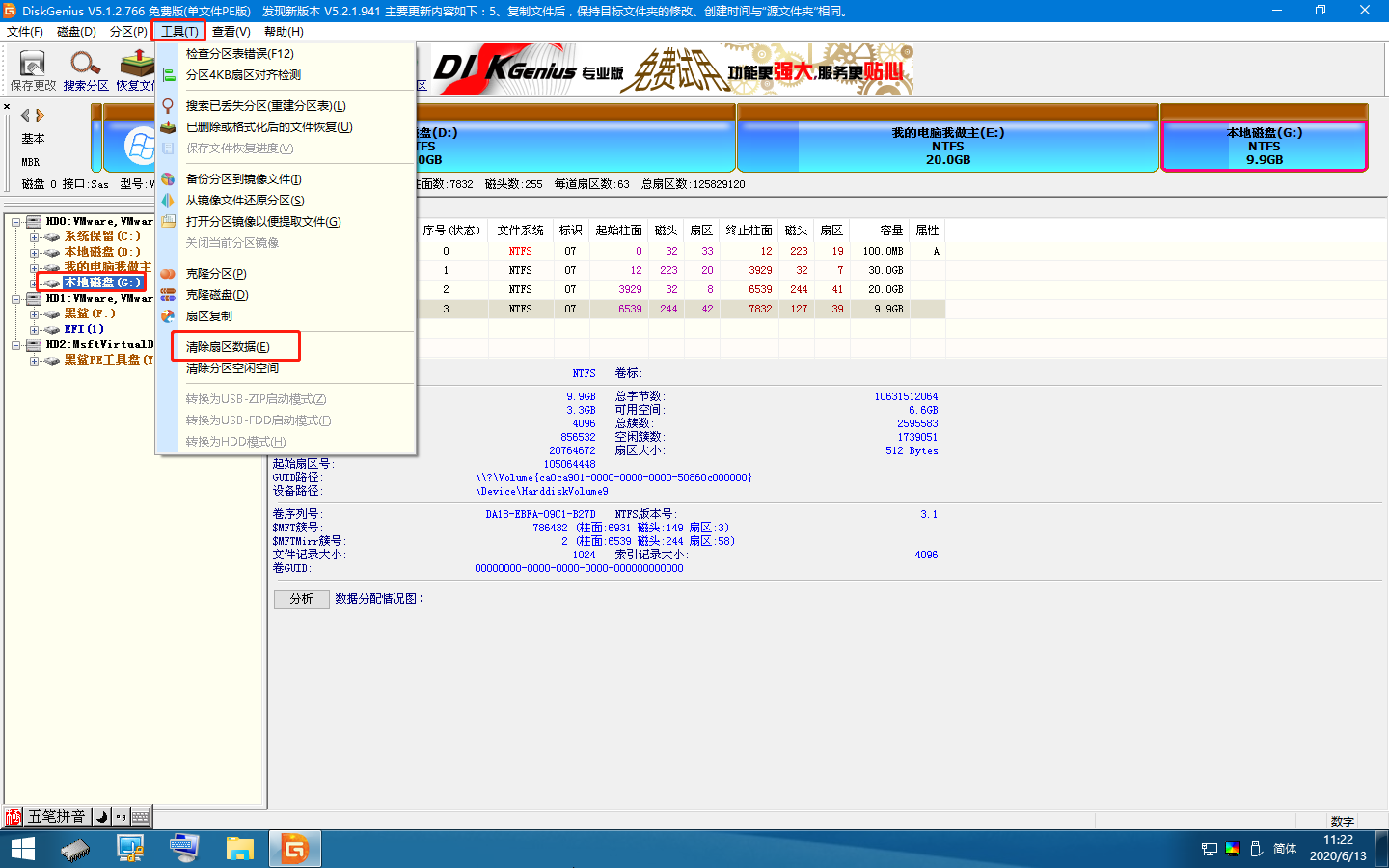Toggle punctuation mode on IME bar
Screen dimensions: 1389x868
tap(121, 817)
